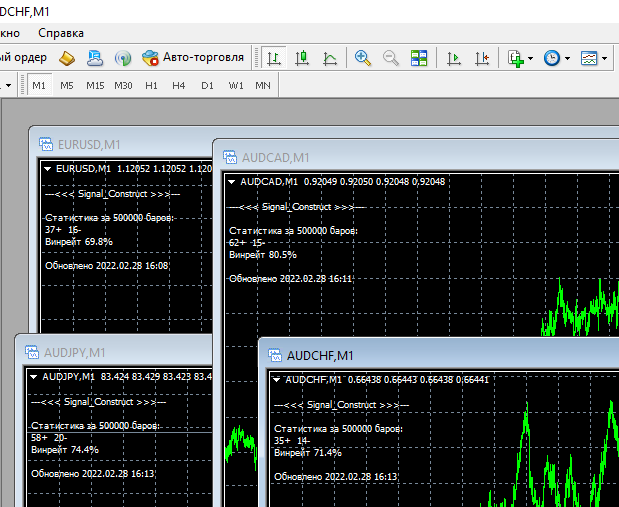Screen dimensions: 619x507
Task: Zoom in on the chart
Action: click(x=363, y=58)
